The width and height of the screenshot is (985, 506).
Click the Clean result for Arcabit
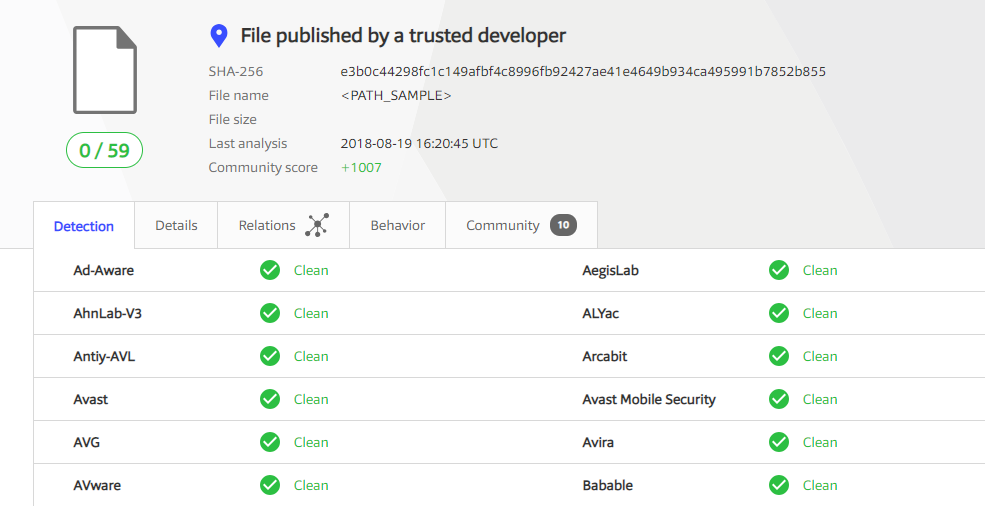pyautogui.click(x=820, y=356)
